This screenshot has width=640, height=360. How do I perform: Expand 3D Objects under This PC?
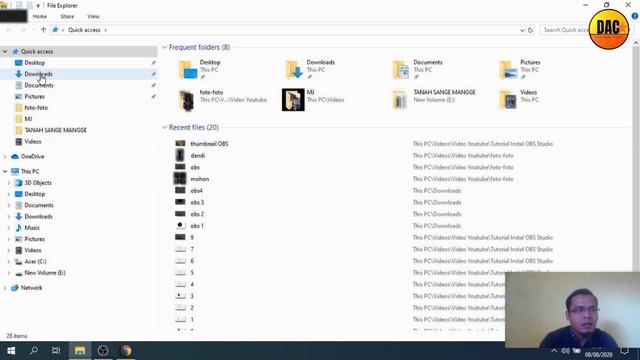coord(9,183)
